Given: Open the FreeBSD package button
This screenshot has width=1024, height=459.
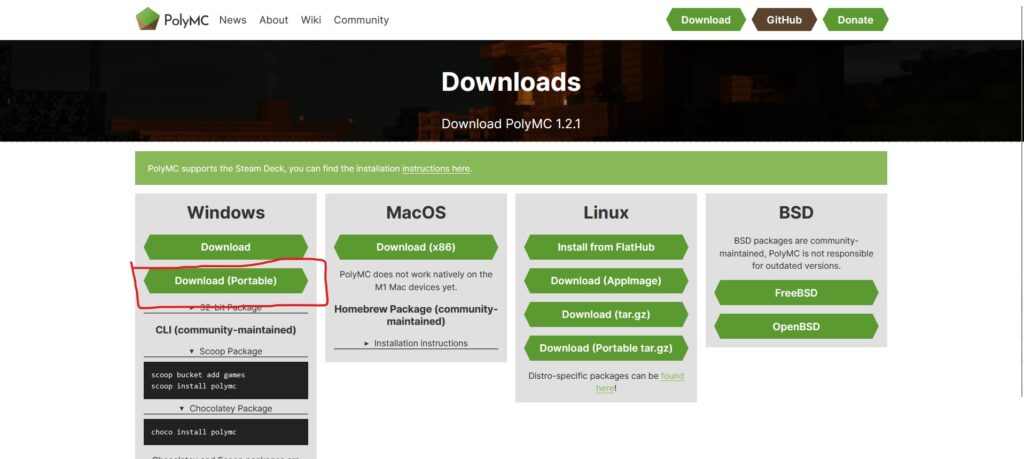Looking at the screenshot, I should pyautogui.click(x=795, y=293).
